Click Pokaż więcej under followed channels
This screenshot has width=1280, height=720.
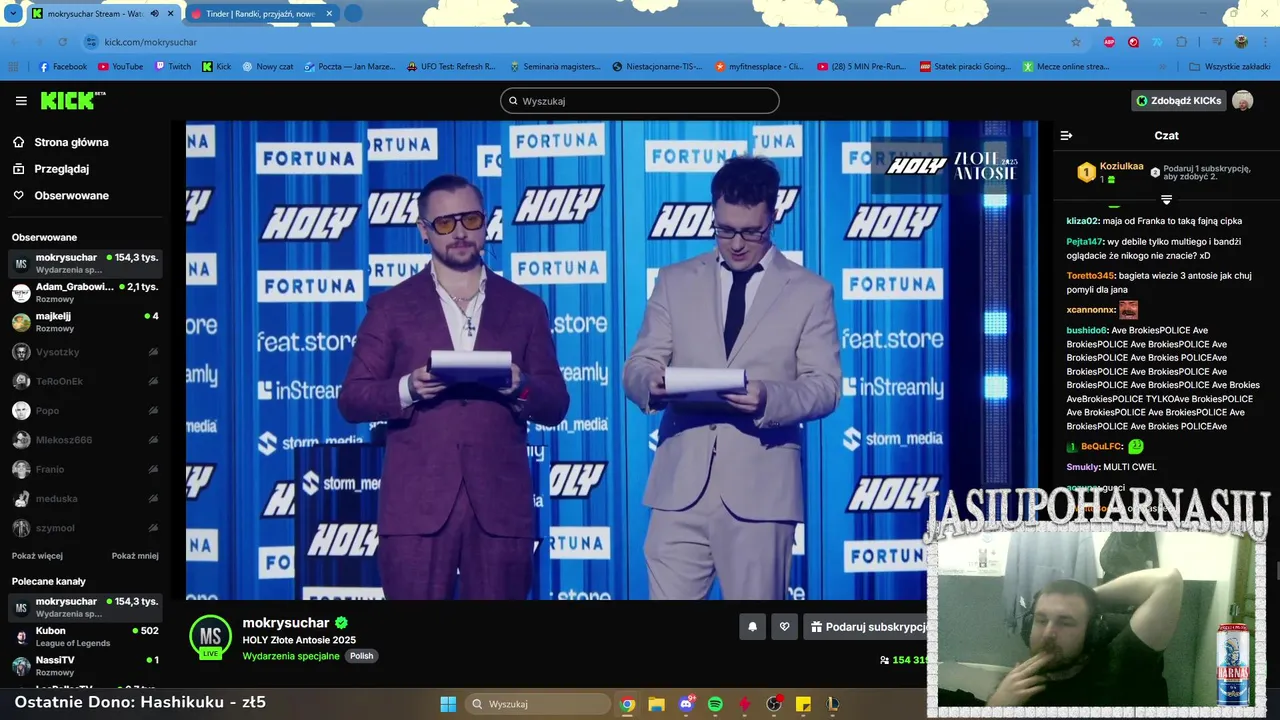(37, 556)
